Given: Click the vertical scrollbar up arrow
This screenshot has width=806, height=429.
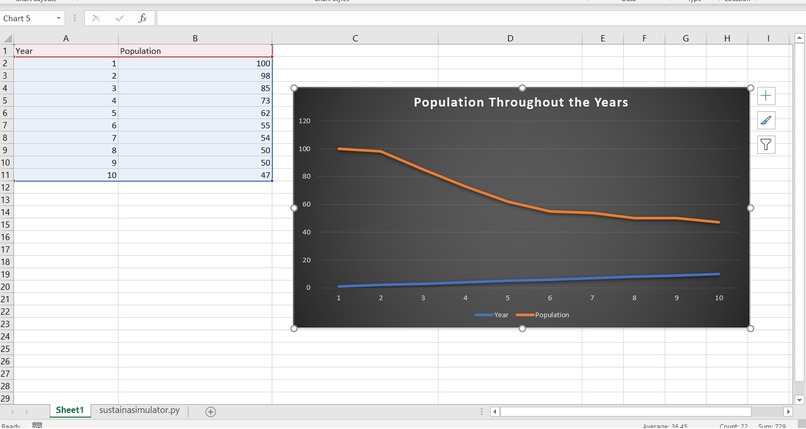Looking at the screenshot, I should (x=799, y=38).
